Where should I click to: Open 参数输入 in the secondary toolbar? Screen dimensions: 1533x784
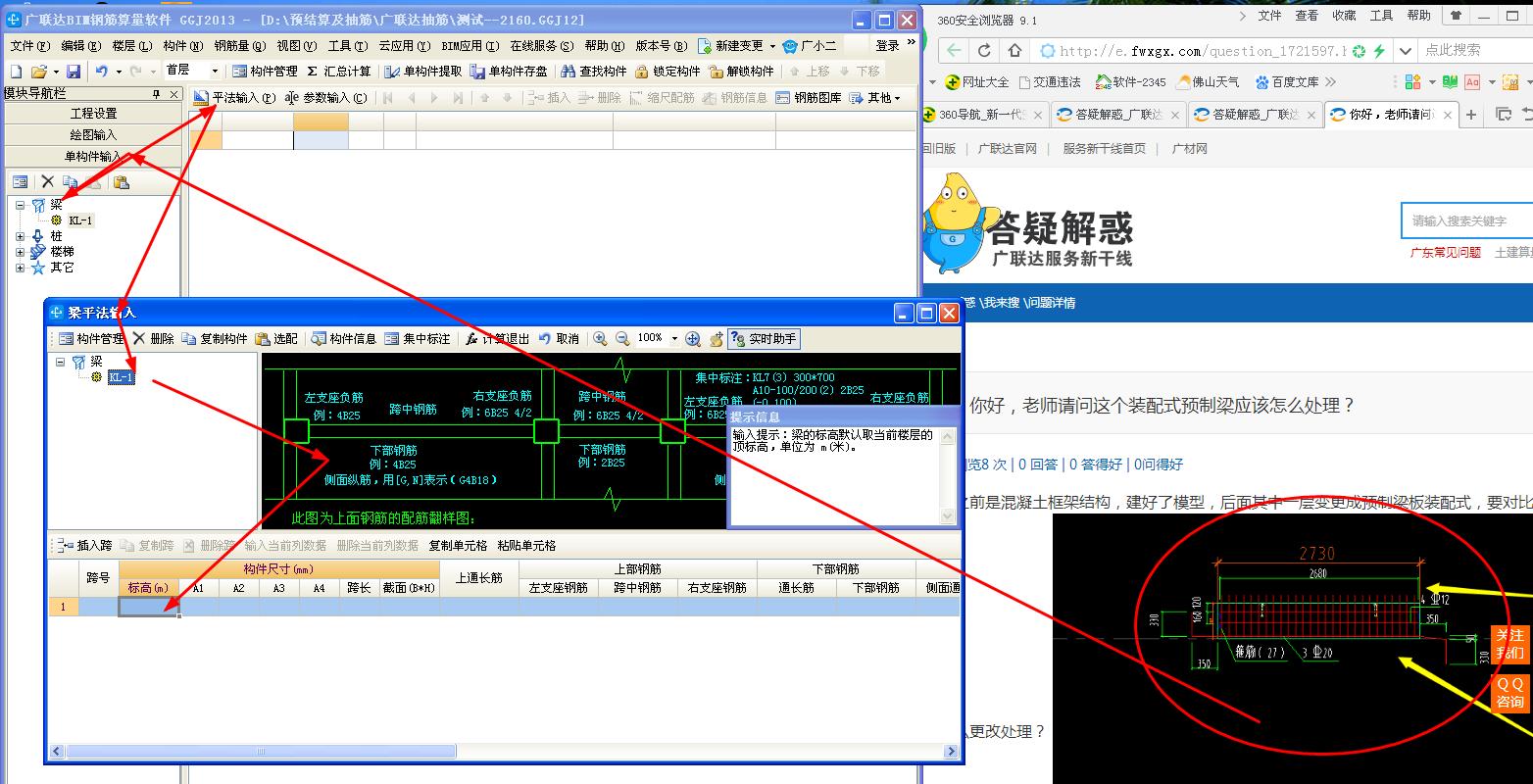[x=325, y=98]
